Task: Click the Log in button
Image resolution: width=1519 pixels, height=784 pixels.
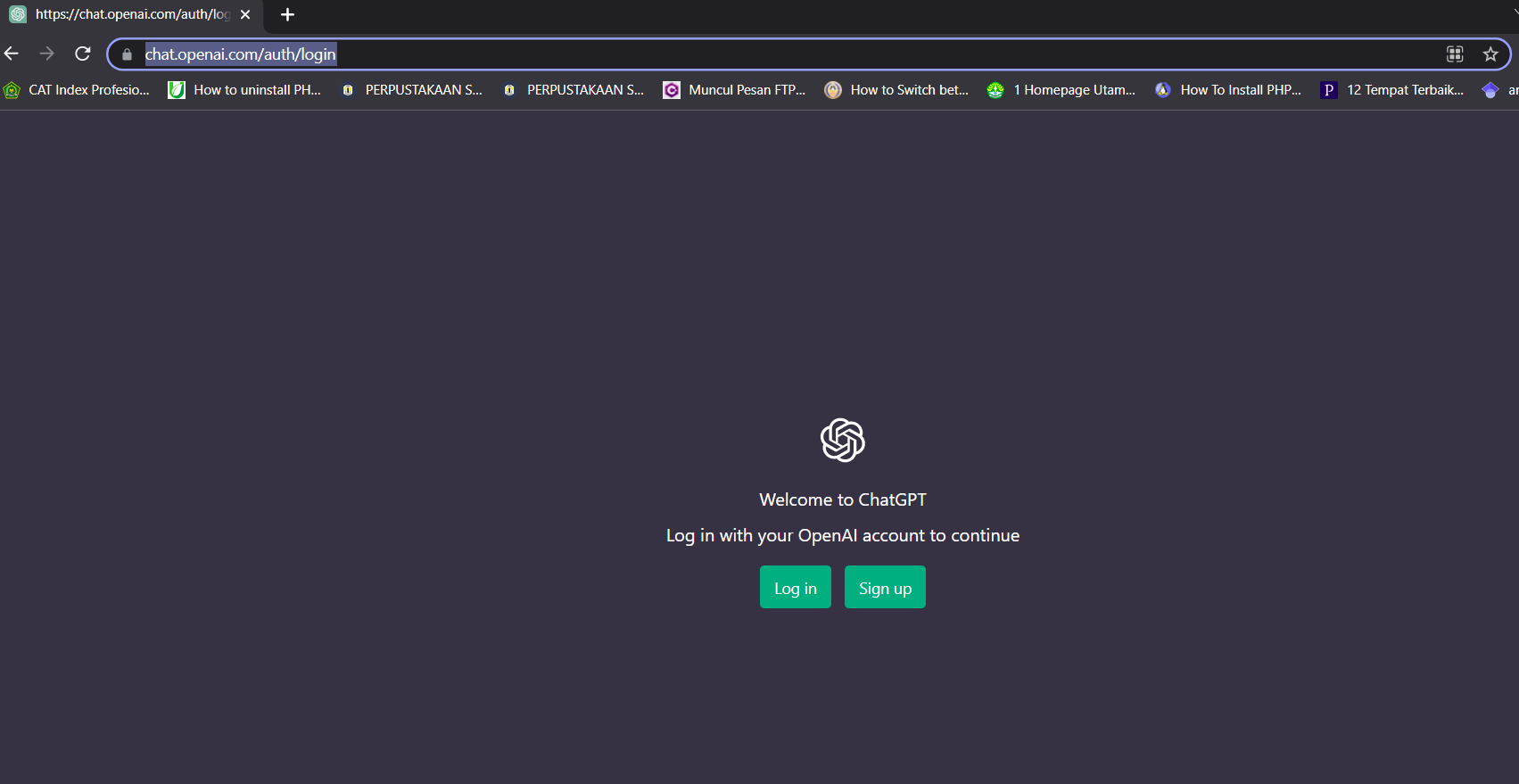Action: click(x=796, y=587)
